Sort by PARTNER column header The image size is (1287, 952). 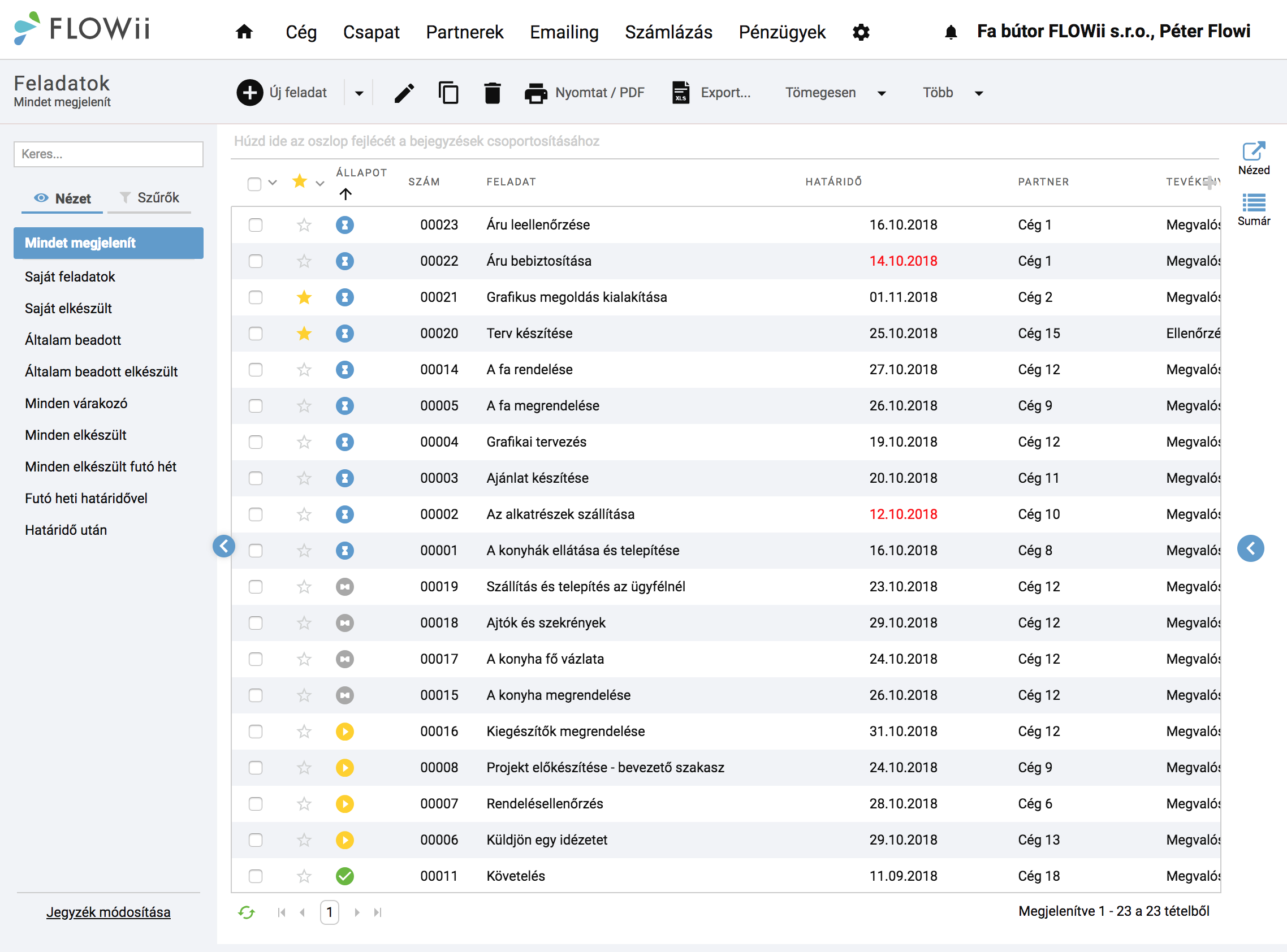(1043, 182)
